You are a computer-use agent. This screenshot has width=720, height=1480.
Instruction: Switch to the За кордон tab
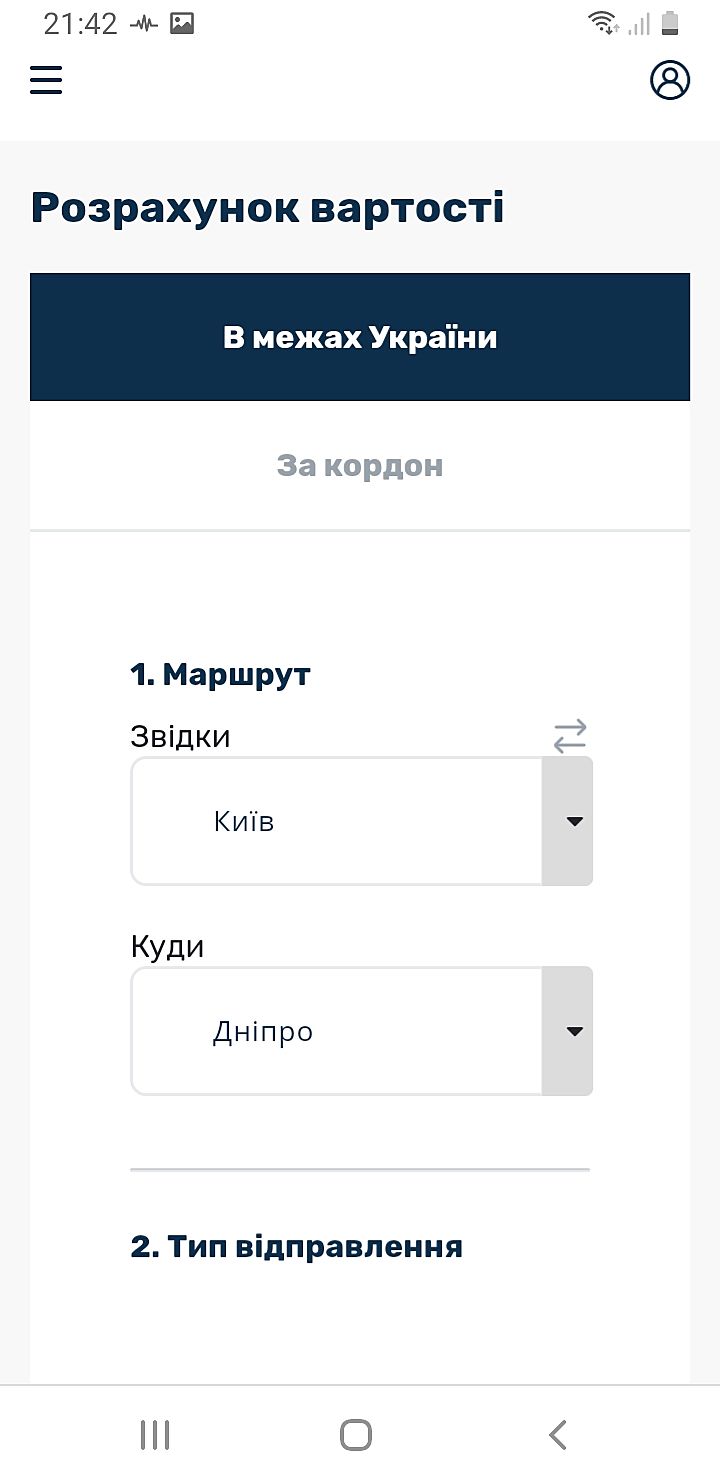click(360, 465)
